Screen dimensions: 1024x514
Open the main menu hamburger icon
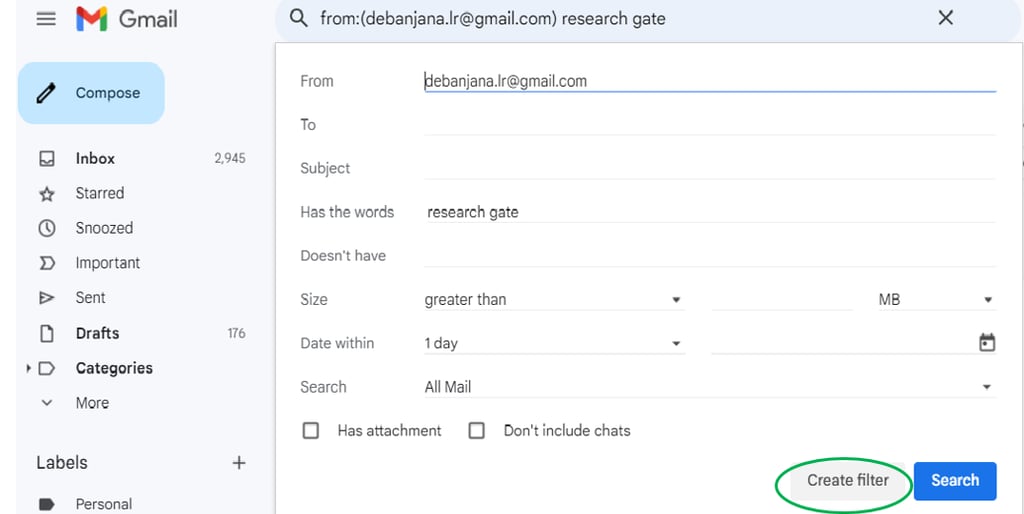(46, 19)
